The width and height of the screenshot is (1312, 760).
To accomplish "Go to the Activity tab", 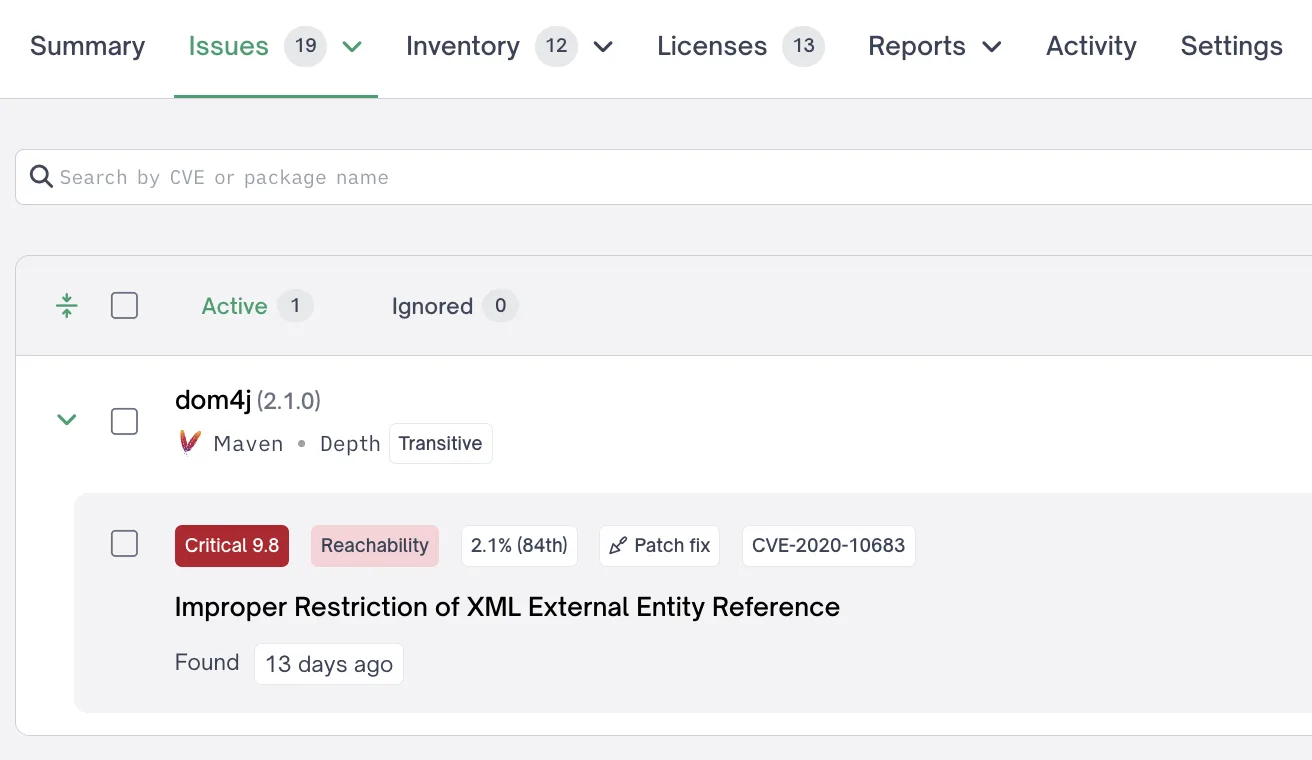I will [1090, 46].
